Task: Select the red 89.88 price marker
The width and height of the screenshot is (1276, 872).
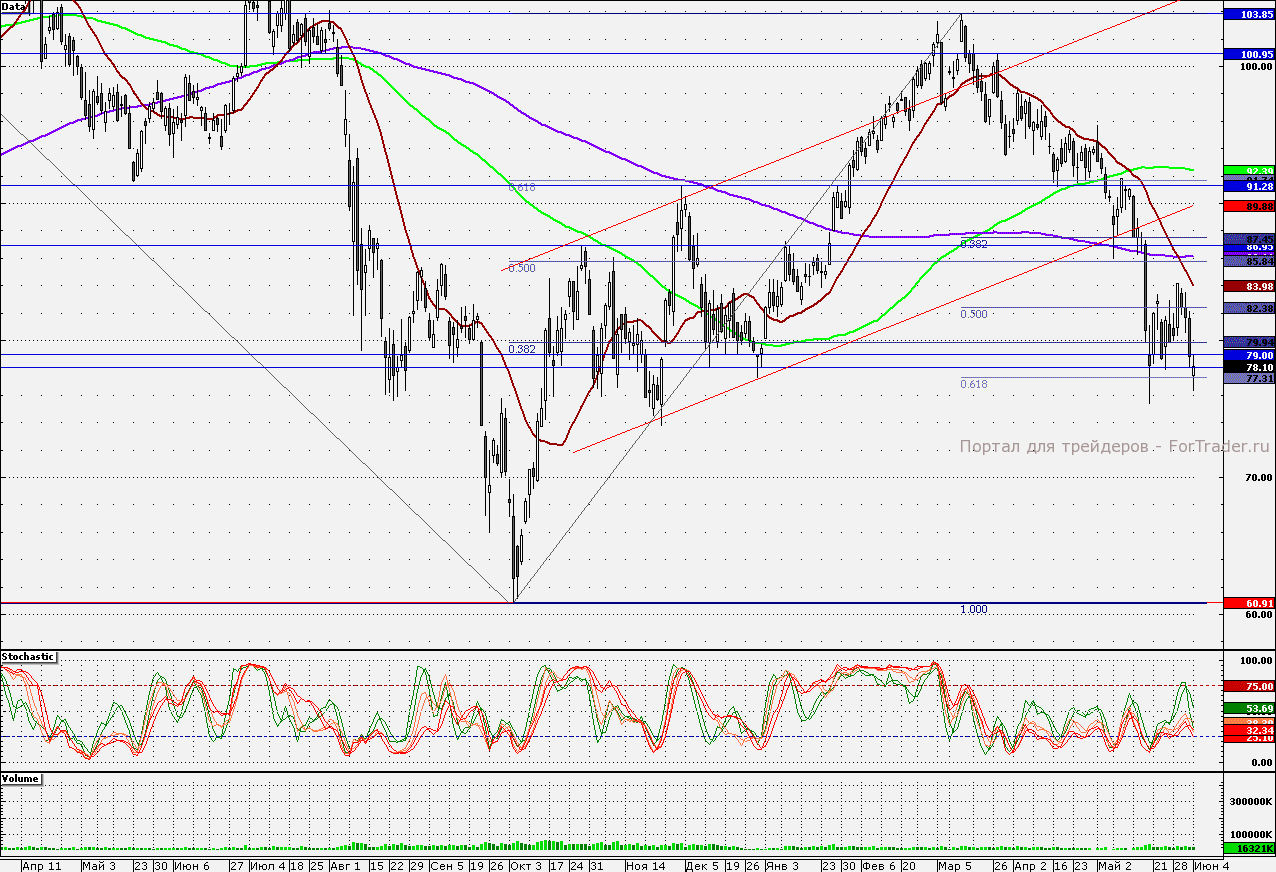Action: point(1250,206)
